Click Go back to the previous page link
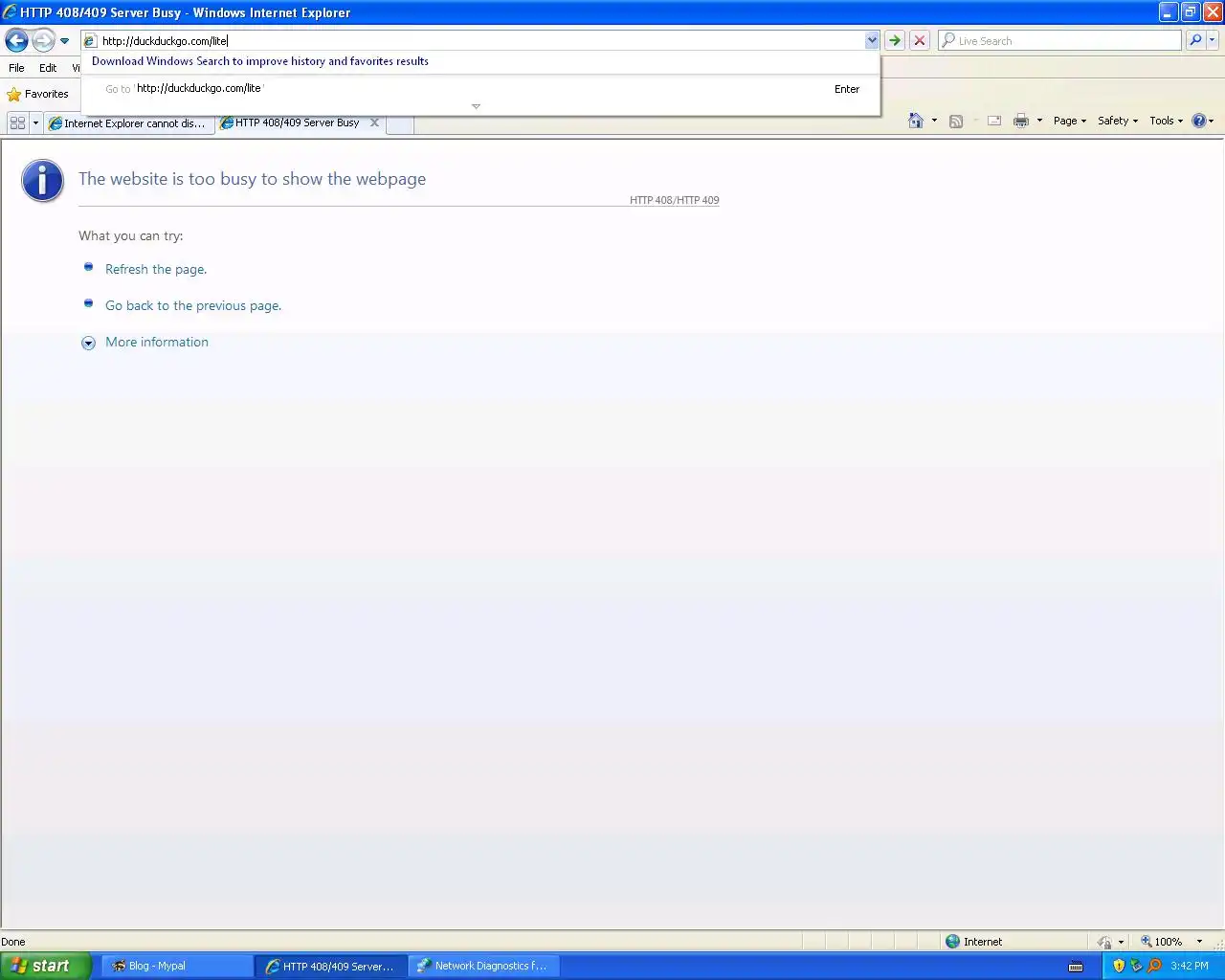This screenshot has height=980, width=1225. coord(193,306)
